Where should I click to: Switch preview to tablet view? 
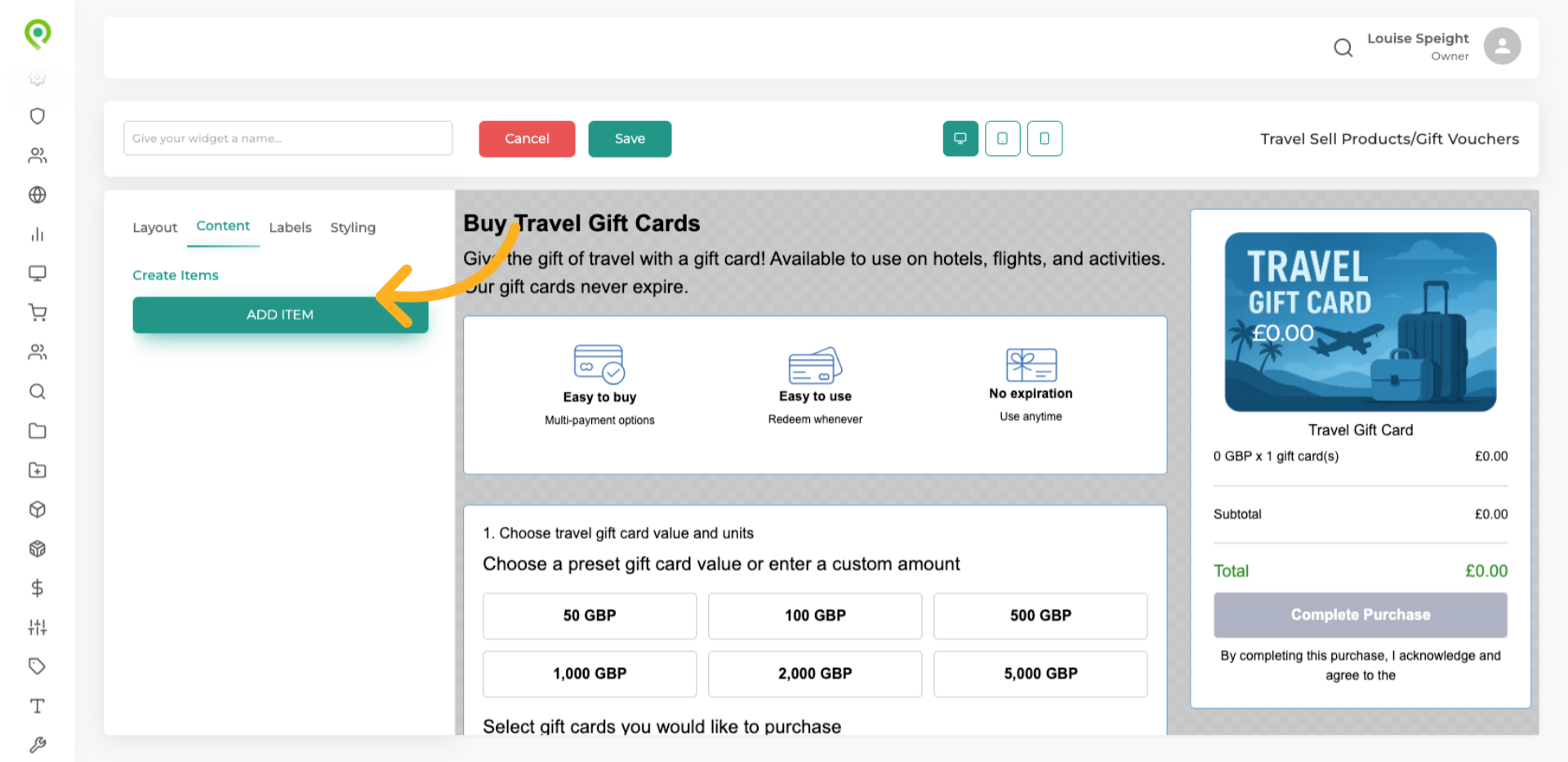coord(1002,139)
